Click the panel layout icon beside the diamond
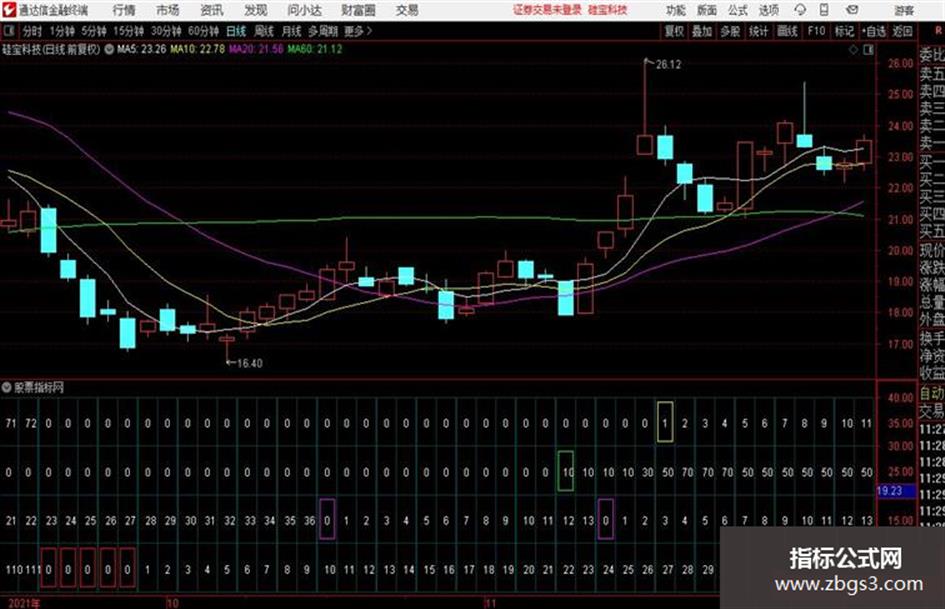Image resolution: width=945 pixels, height=609 pixels. coord(868,50)
